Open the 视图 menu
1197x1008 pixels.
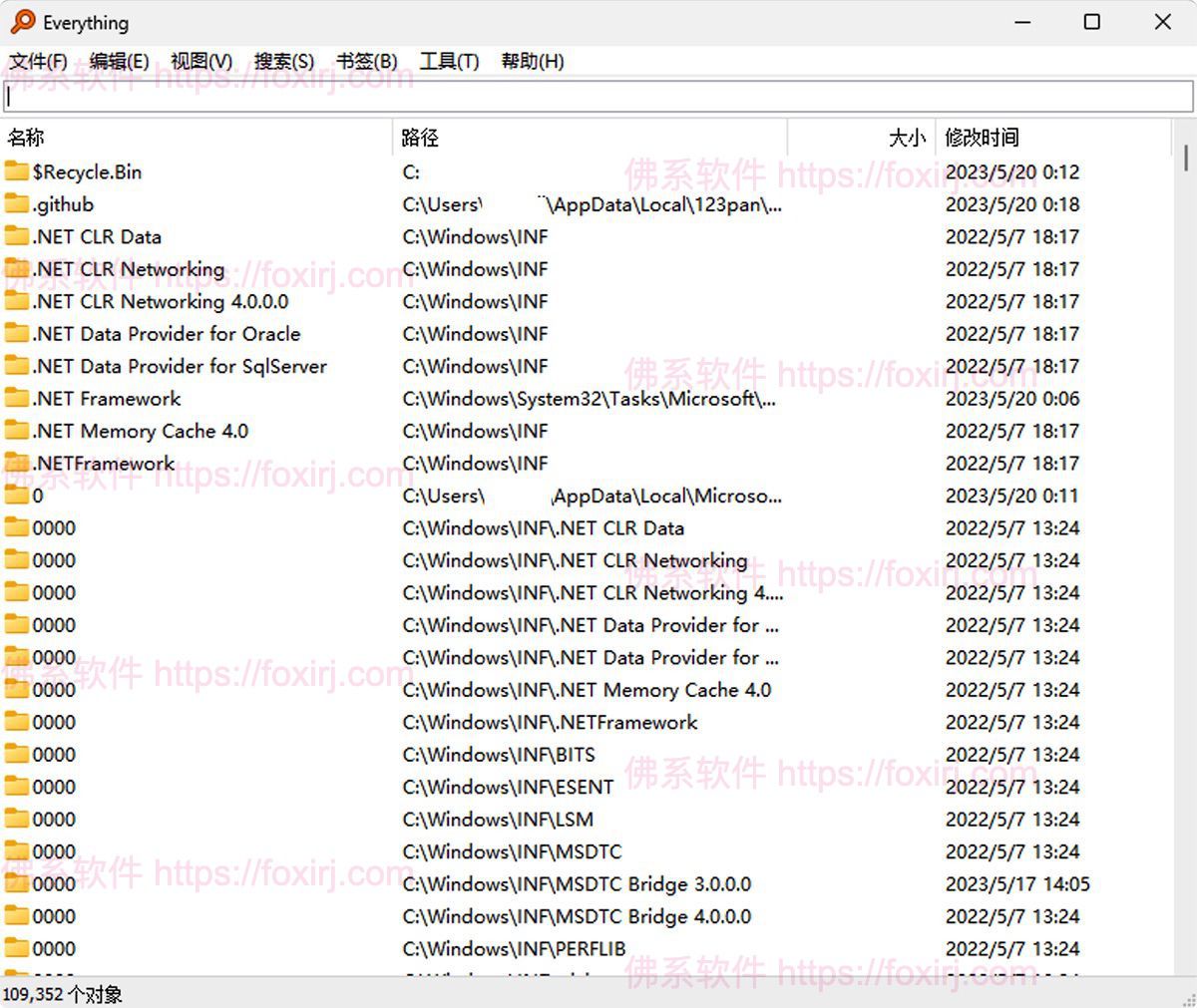202,61
